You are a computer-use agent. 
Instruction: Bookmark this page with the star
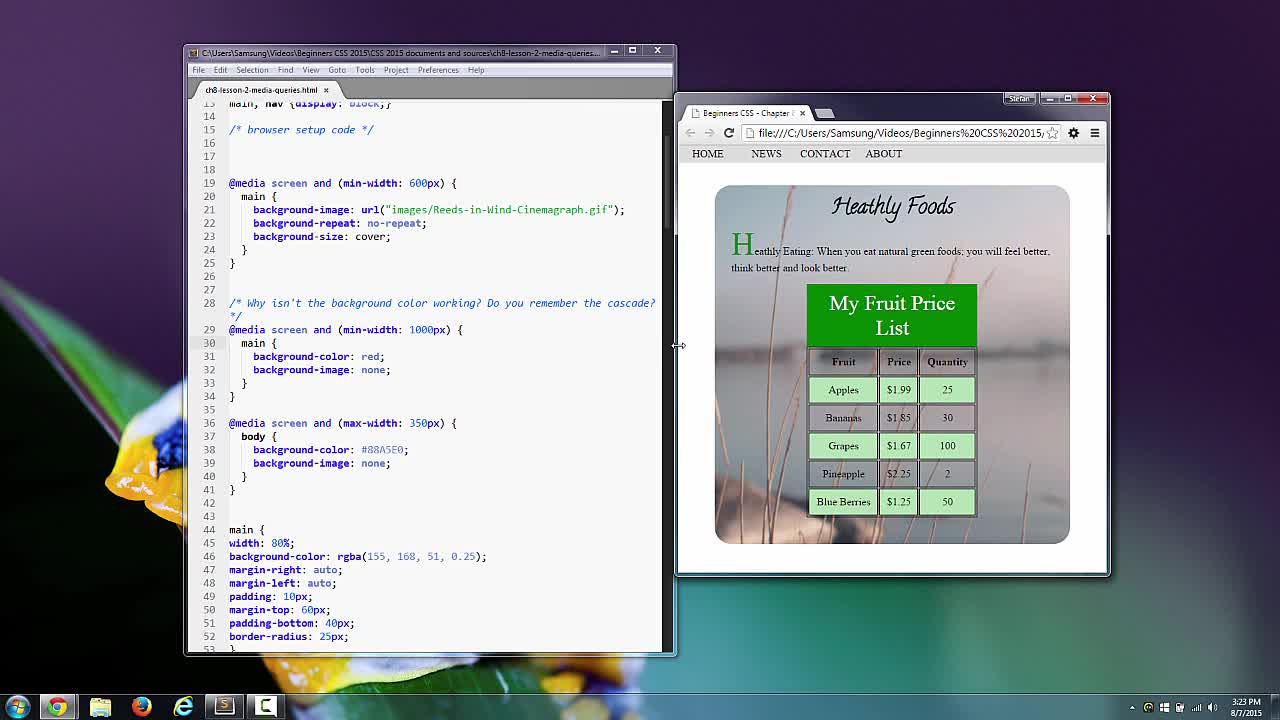1052,133
